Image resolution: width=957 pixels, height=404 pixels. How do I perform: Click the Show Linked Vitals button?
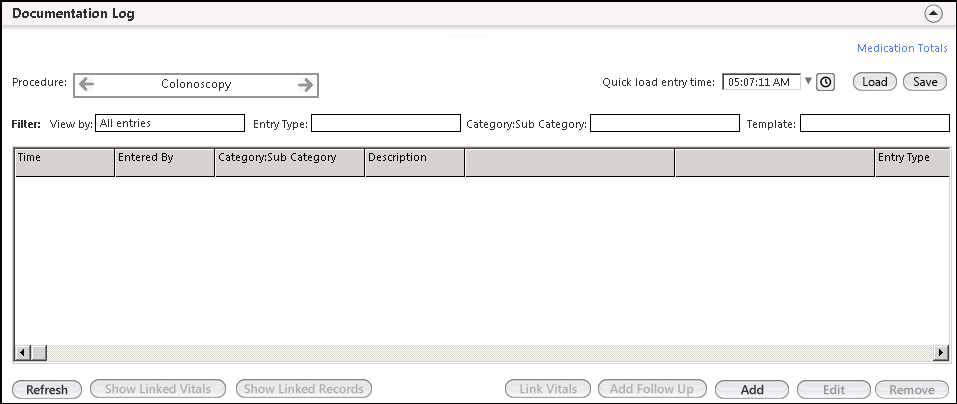click(157, 389)
